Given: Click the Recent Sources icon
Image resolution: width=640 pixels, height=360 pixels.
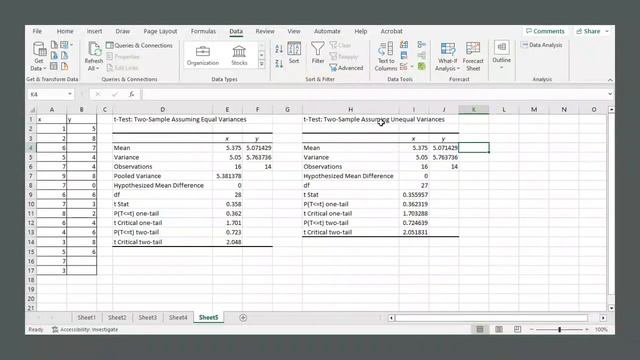Looking at the screenshot, I should [x=64, y=55].
